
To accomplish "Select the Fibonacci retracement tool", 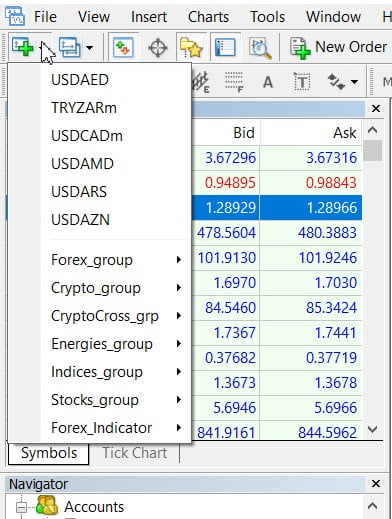I will click(x=234, y=82).
